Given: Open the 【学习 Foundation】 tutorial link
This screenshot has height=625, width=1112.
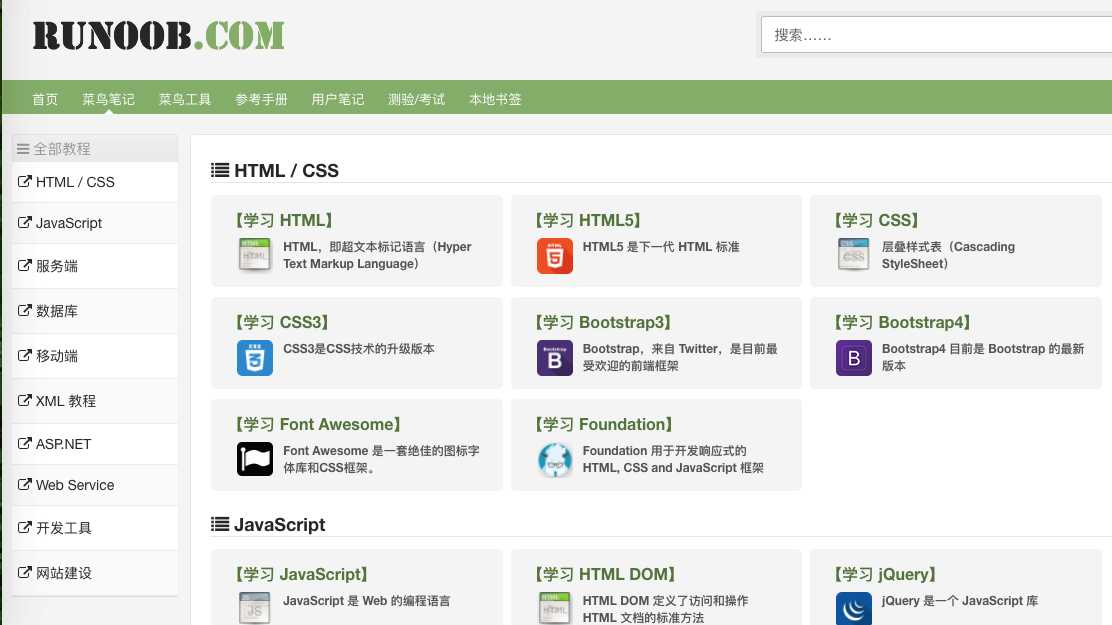Looking at the screenshot, I should (604, 424).
